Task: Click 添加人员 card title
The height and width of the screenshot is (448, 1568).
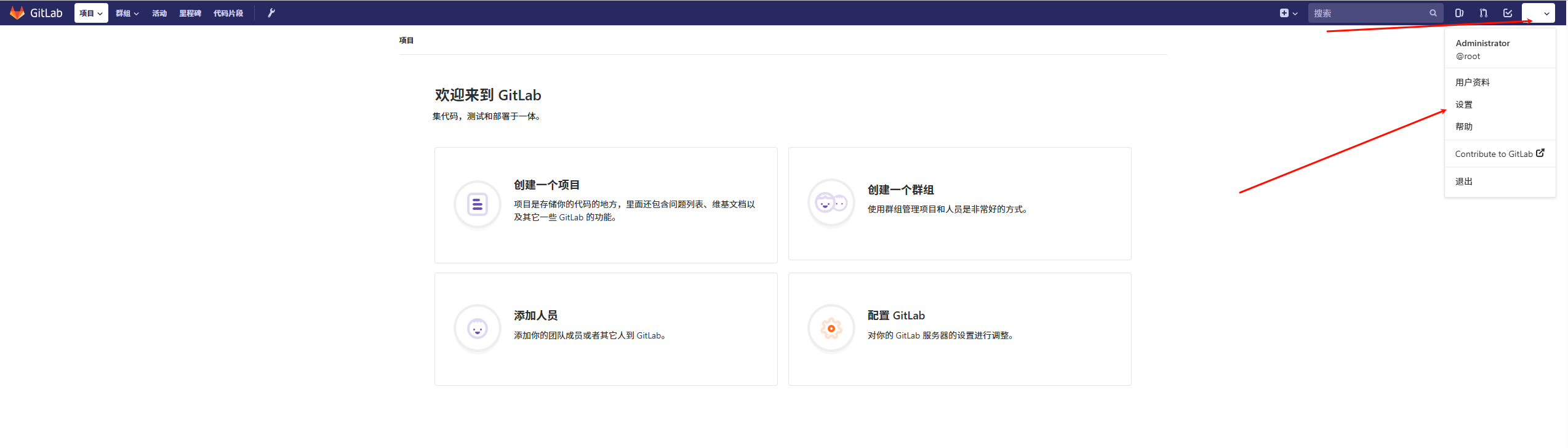Action: click(x=535, y=315)
